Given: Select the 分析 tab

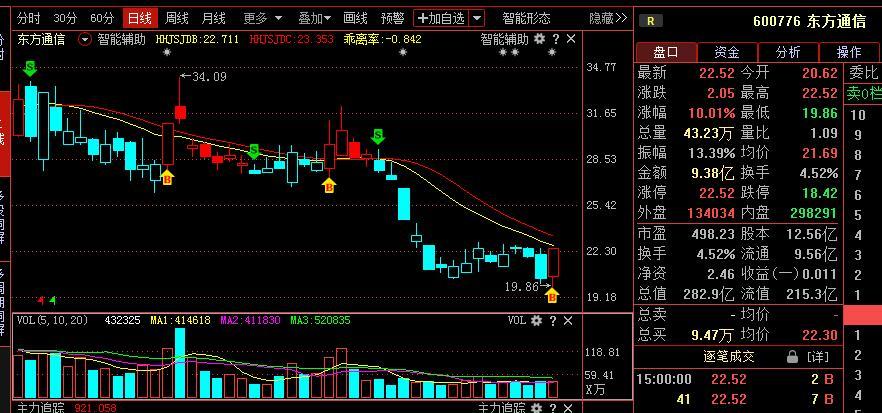Looking at the screenshot, I should tap(788, 52).
